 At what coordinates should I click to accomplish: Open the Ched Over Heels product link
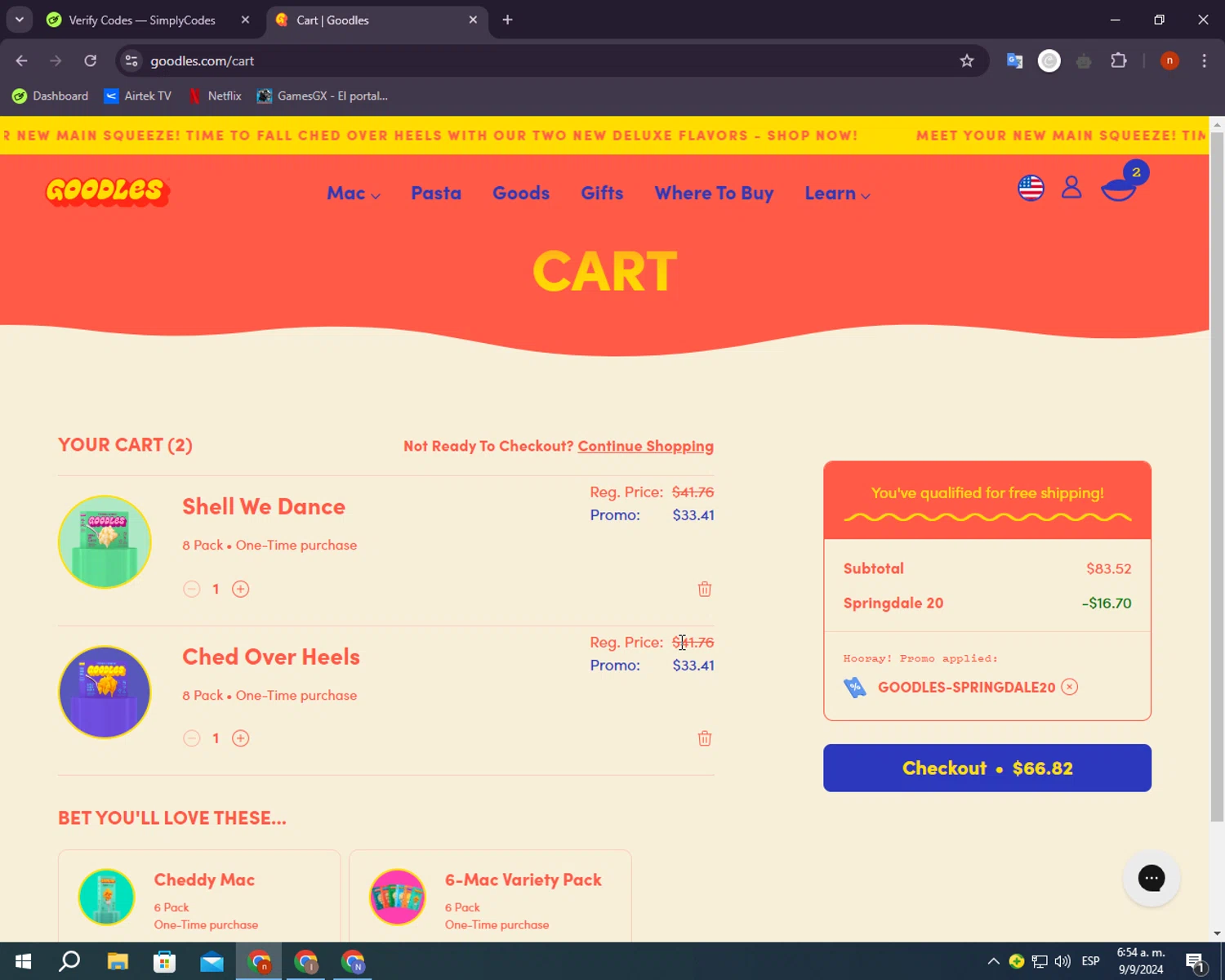coord(271,657)
